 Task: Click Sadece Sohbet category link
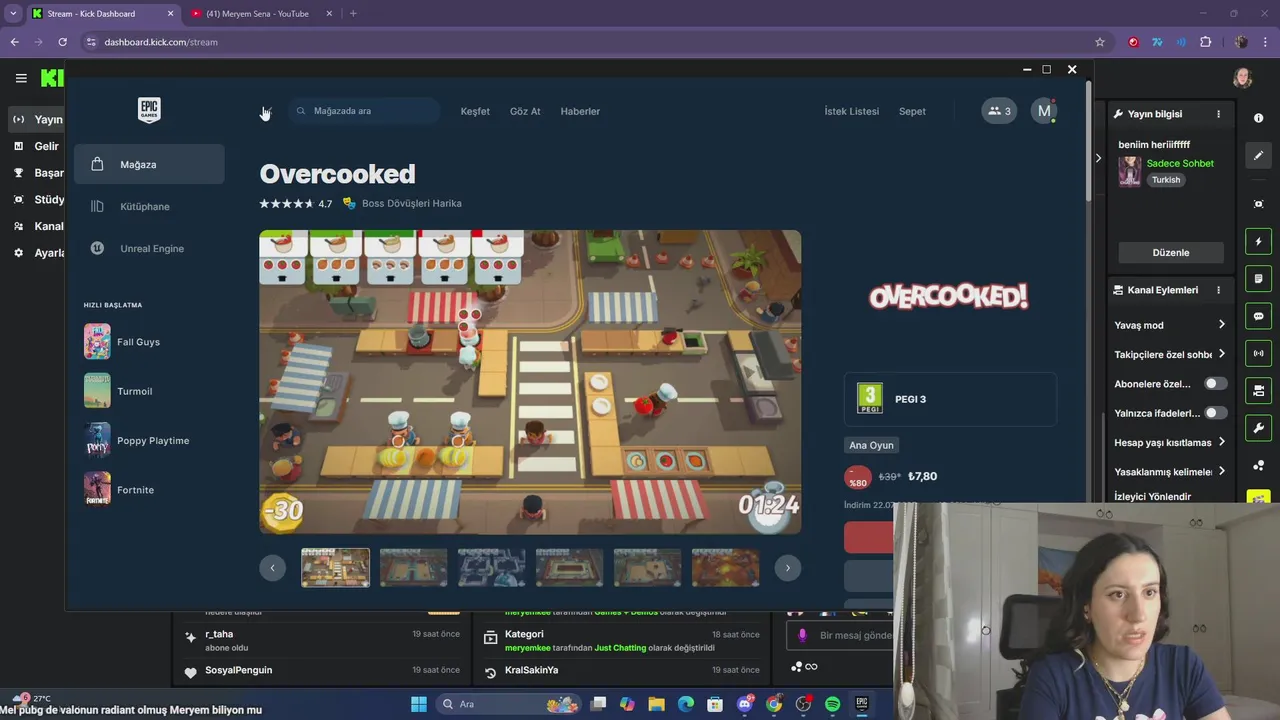point(1180,163)
